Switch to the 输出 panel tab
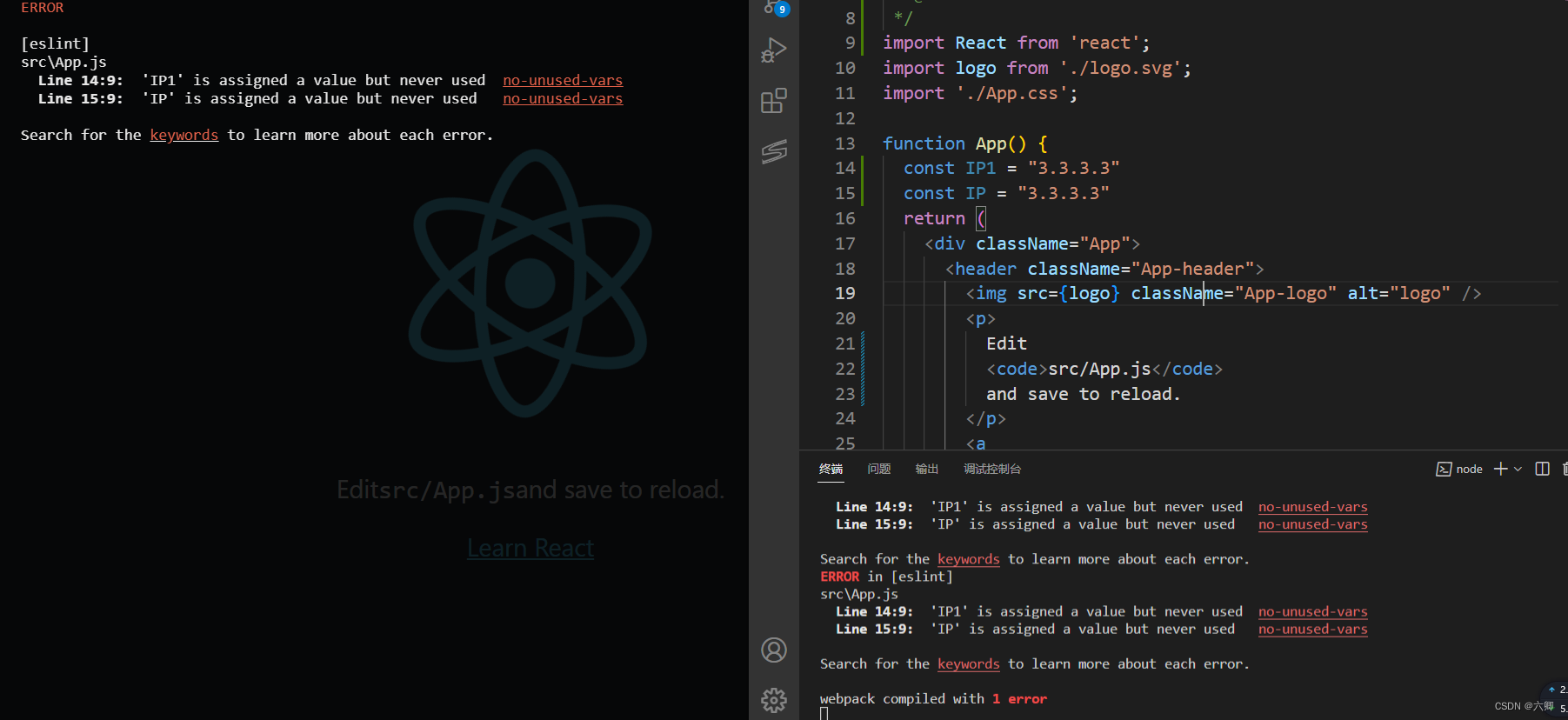 tap(927, 469)
